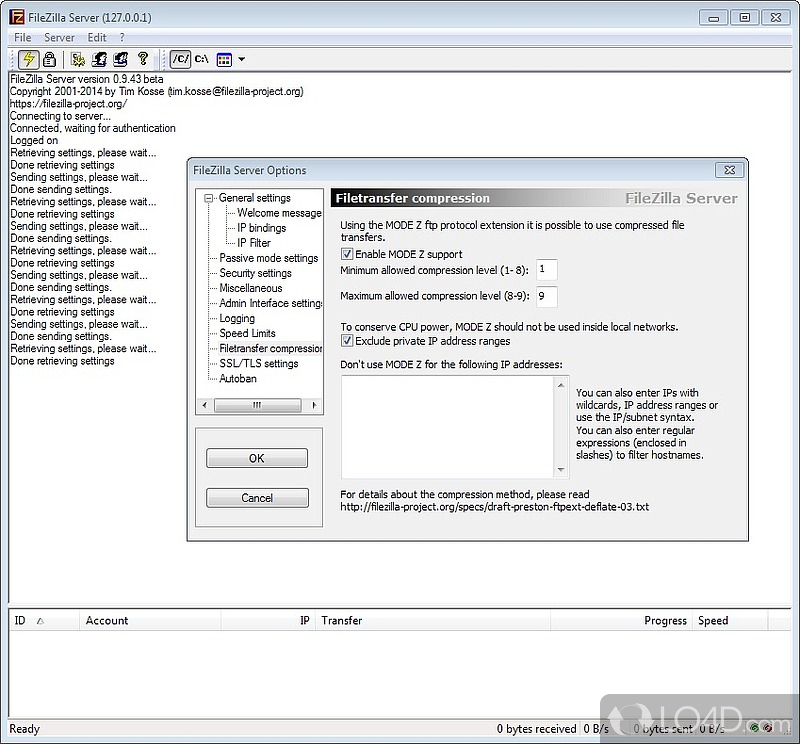The width and height of the screenshot is (800, 744).
Task: Disable the Enable MODE Z support checkbox
Action: tap(347, 255)
